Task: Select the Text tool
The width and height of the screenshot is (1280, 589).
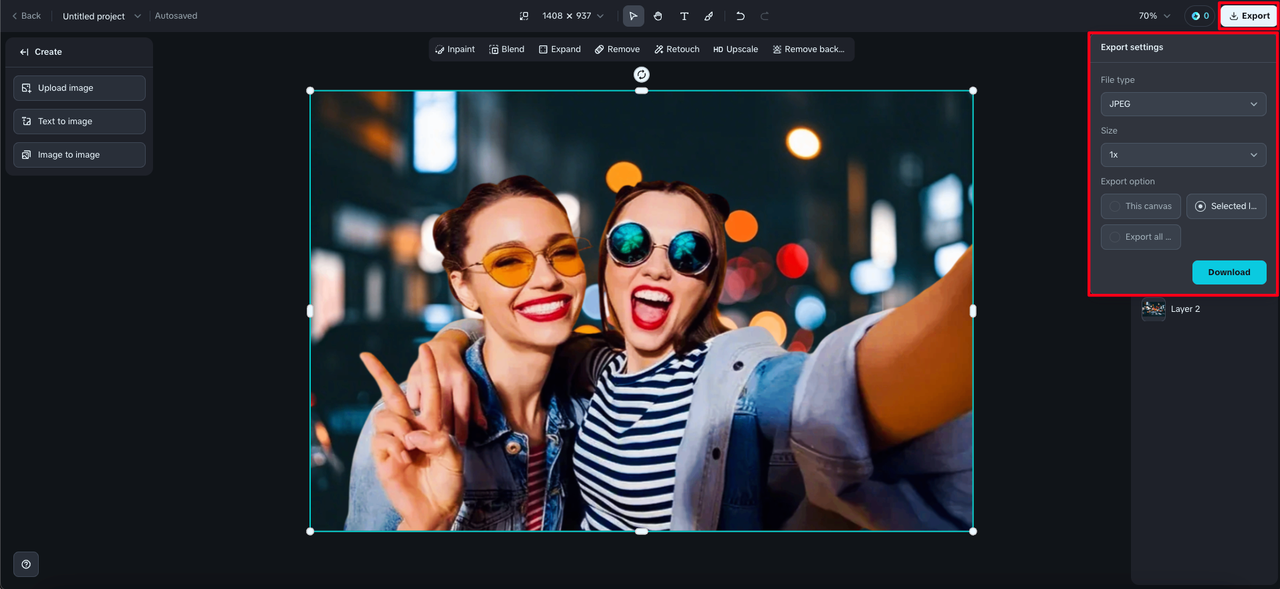Action: pyautogui.click(x=684, y=16)
